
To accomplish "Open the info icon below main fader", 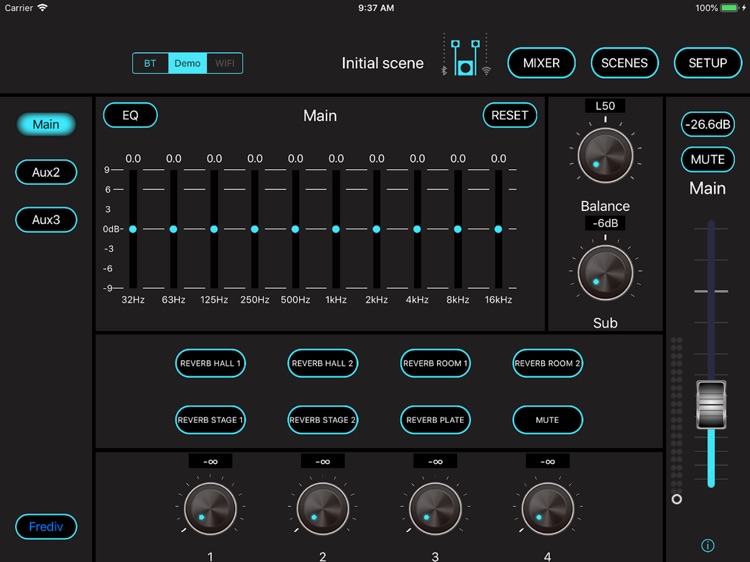I will tap(707, 545).
